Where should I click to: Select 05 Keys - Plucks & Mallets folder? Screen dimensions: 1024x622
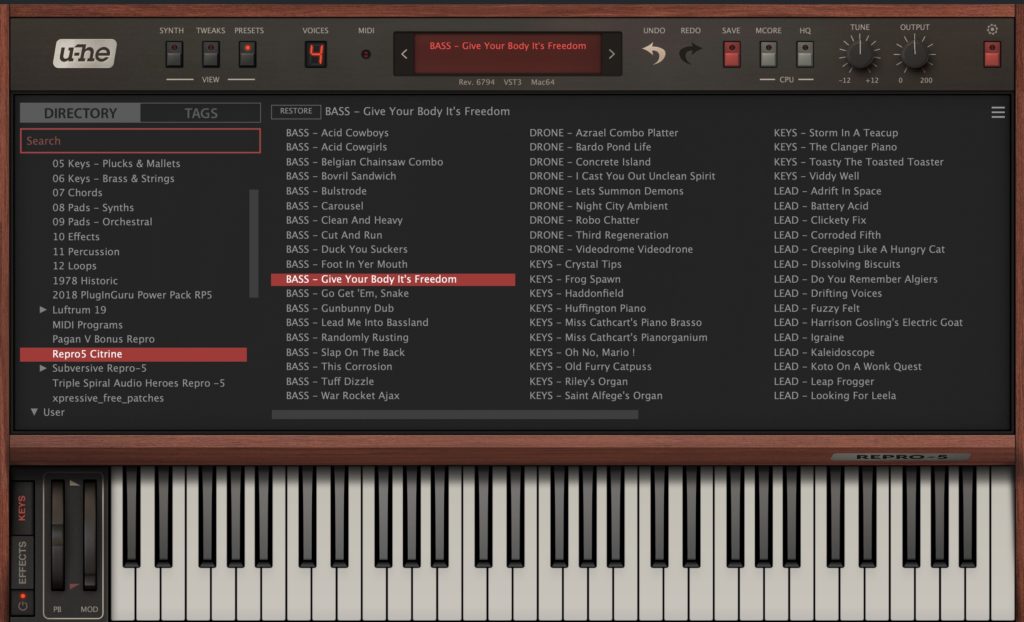116,163
